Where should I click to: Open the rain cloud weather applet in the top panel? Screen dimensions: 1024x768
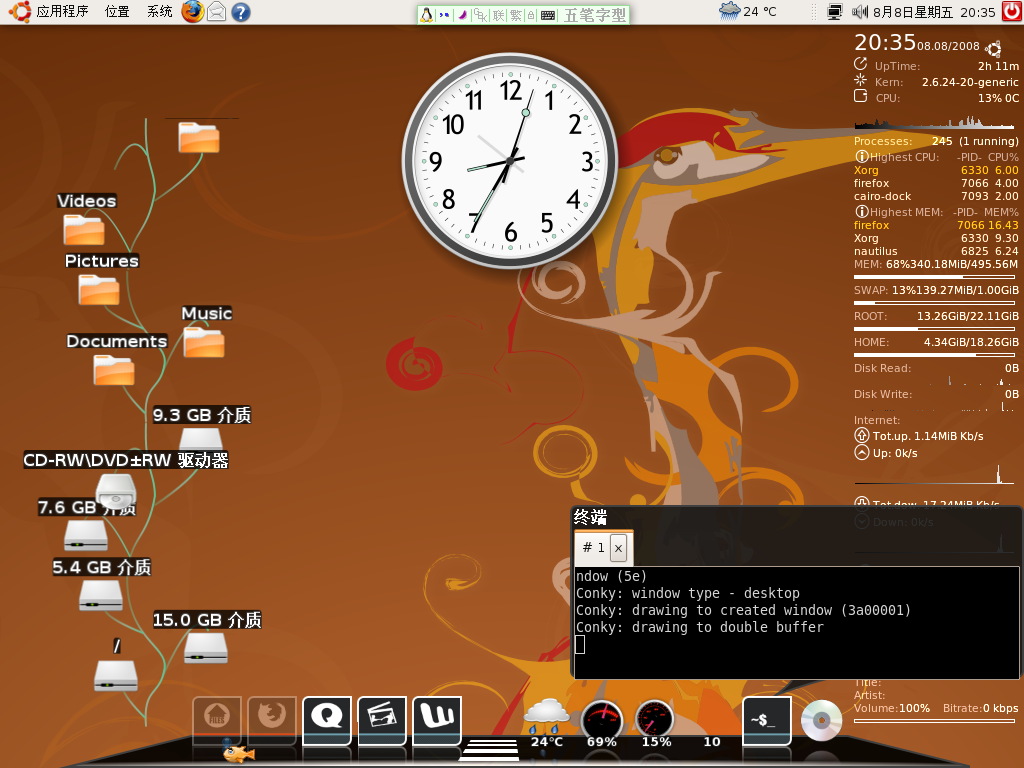(x=729, y=11)
